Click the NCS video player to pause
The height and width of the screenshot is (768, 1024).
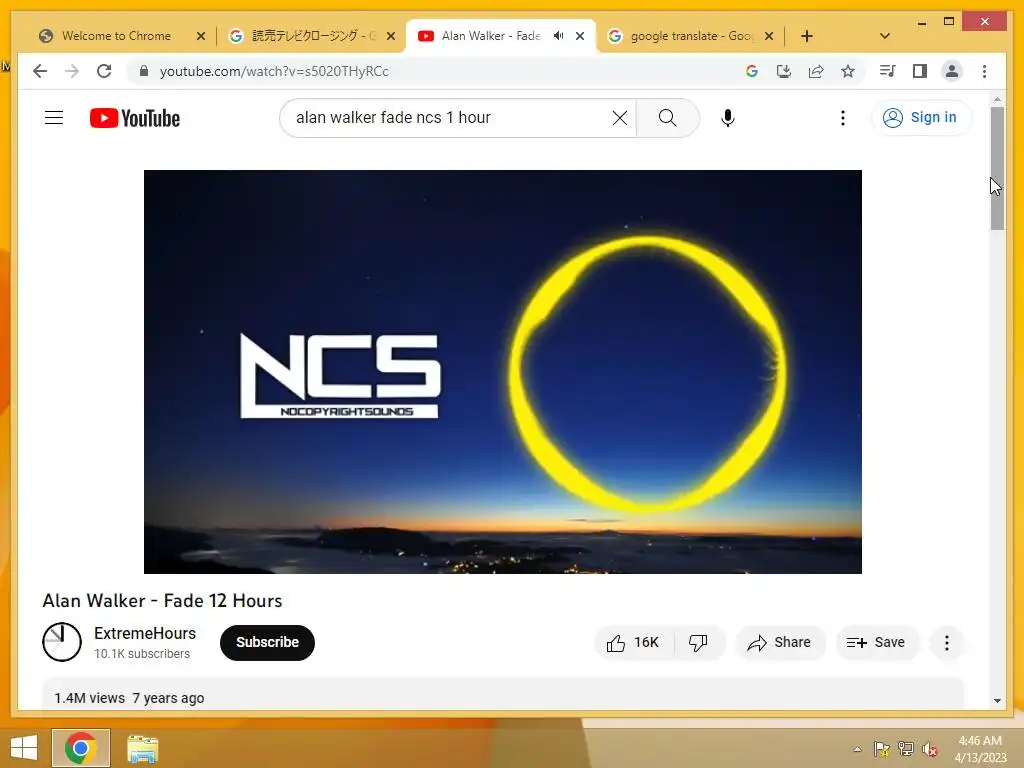pos(502,372)
